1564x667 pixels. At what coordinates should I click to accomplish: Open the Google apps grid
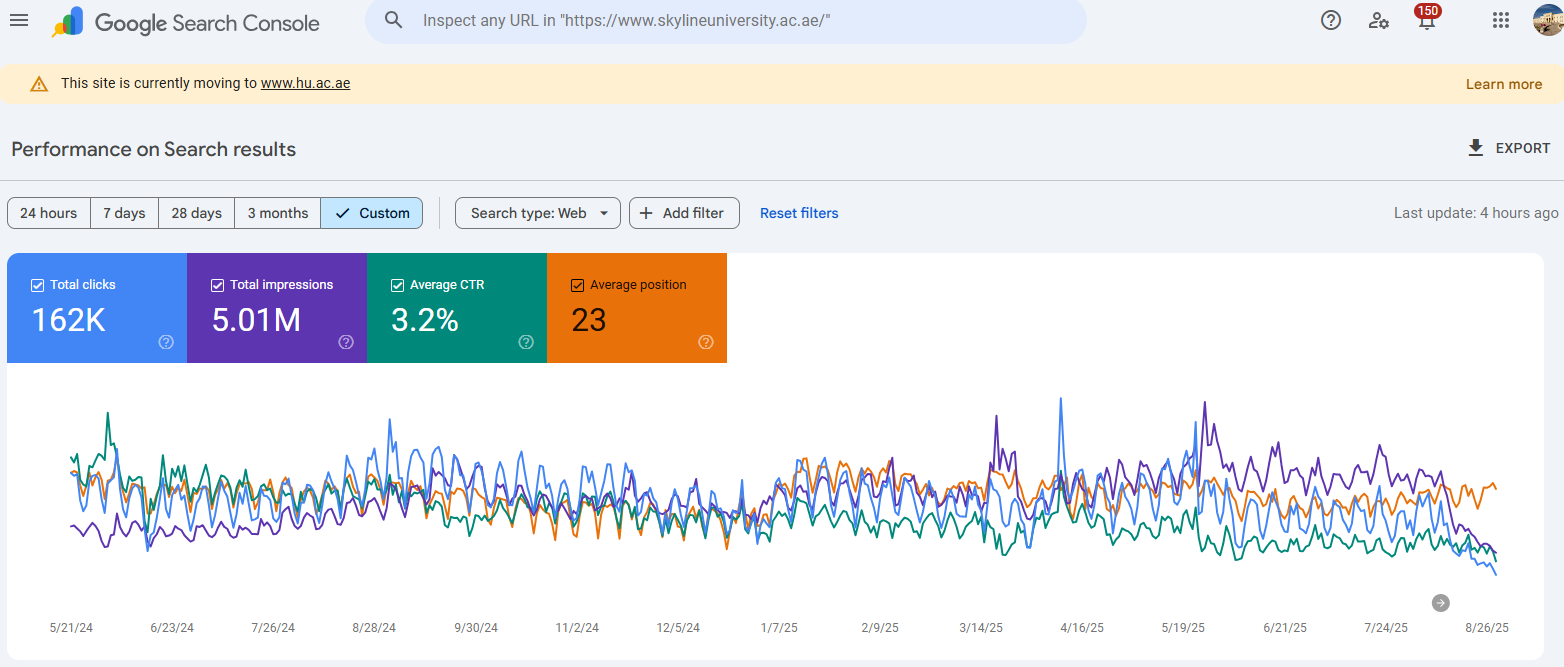click(x=1500, y=20)
